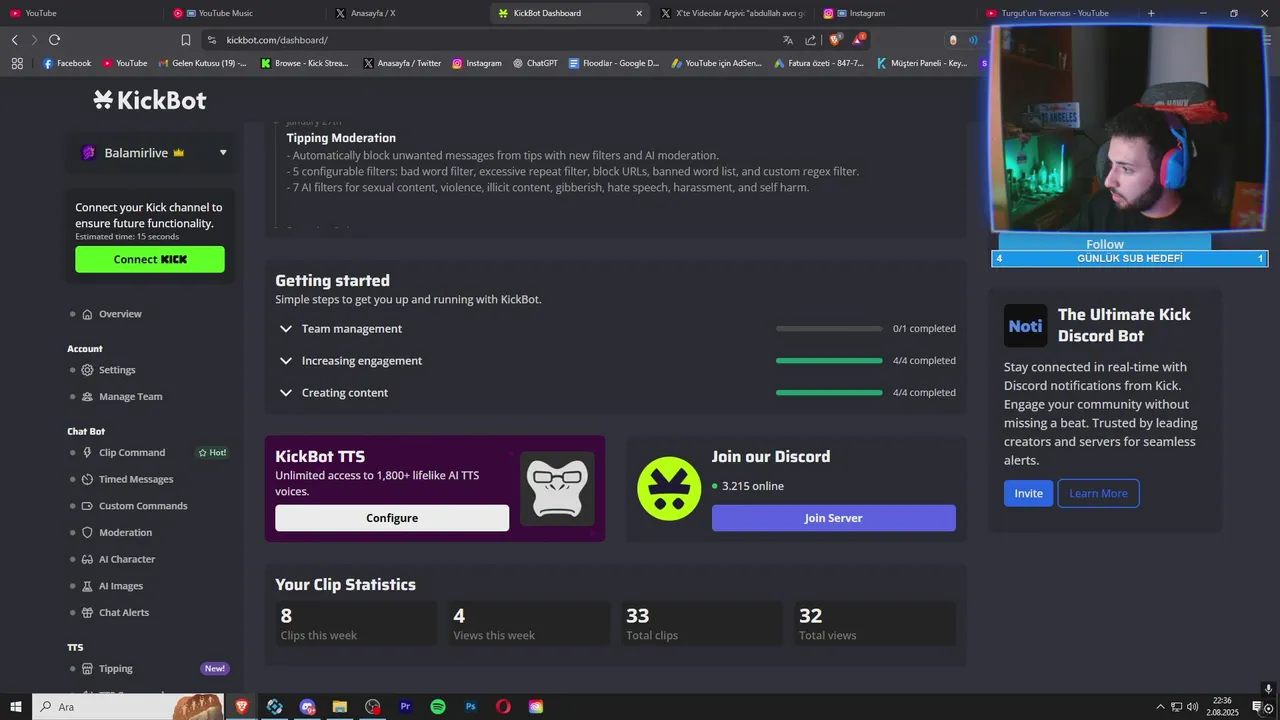
Task: Click the KickBot logo
Action: pyautogui.click(x=150, y=100)
